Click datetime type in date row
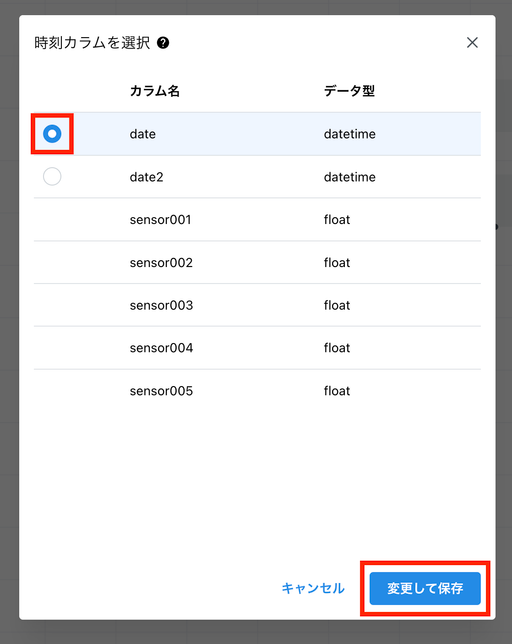512x644 pixels. point(349,134)
